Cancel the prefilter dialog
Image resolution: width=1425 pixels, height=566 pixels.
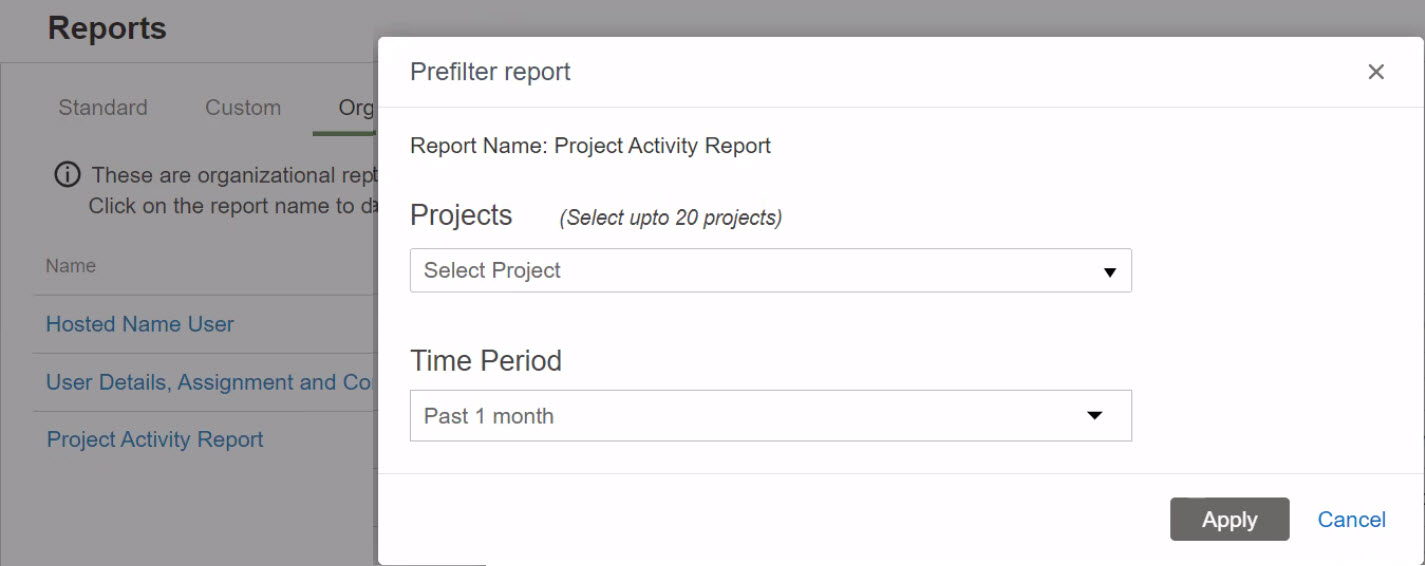[x=1351, y=519]
